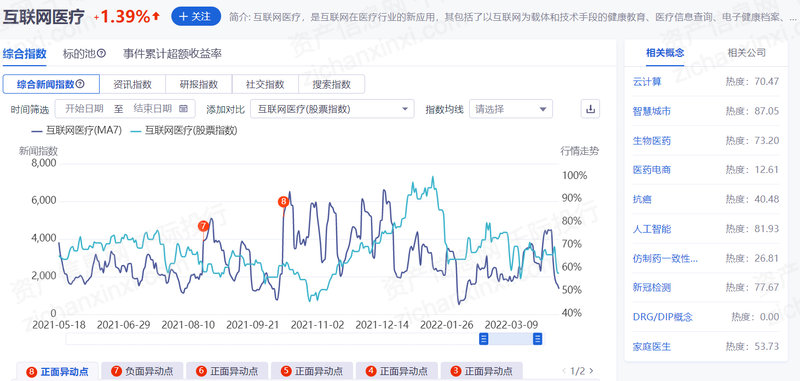Click event marker 8 on chart
The height and width of the screenshot is (381, 800).
pos(283,201)
